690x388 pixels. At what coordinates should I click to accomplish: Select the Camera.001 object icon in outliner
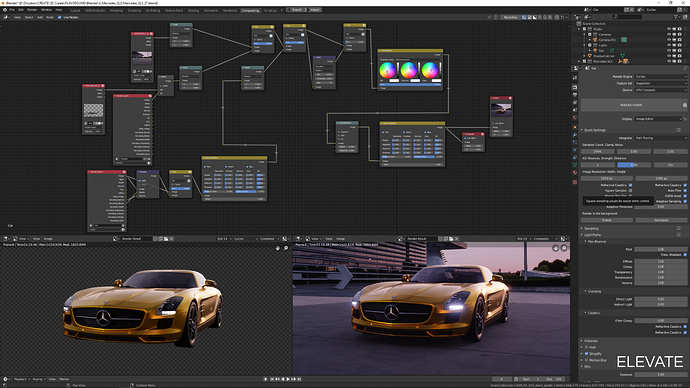[595, 40]
